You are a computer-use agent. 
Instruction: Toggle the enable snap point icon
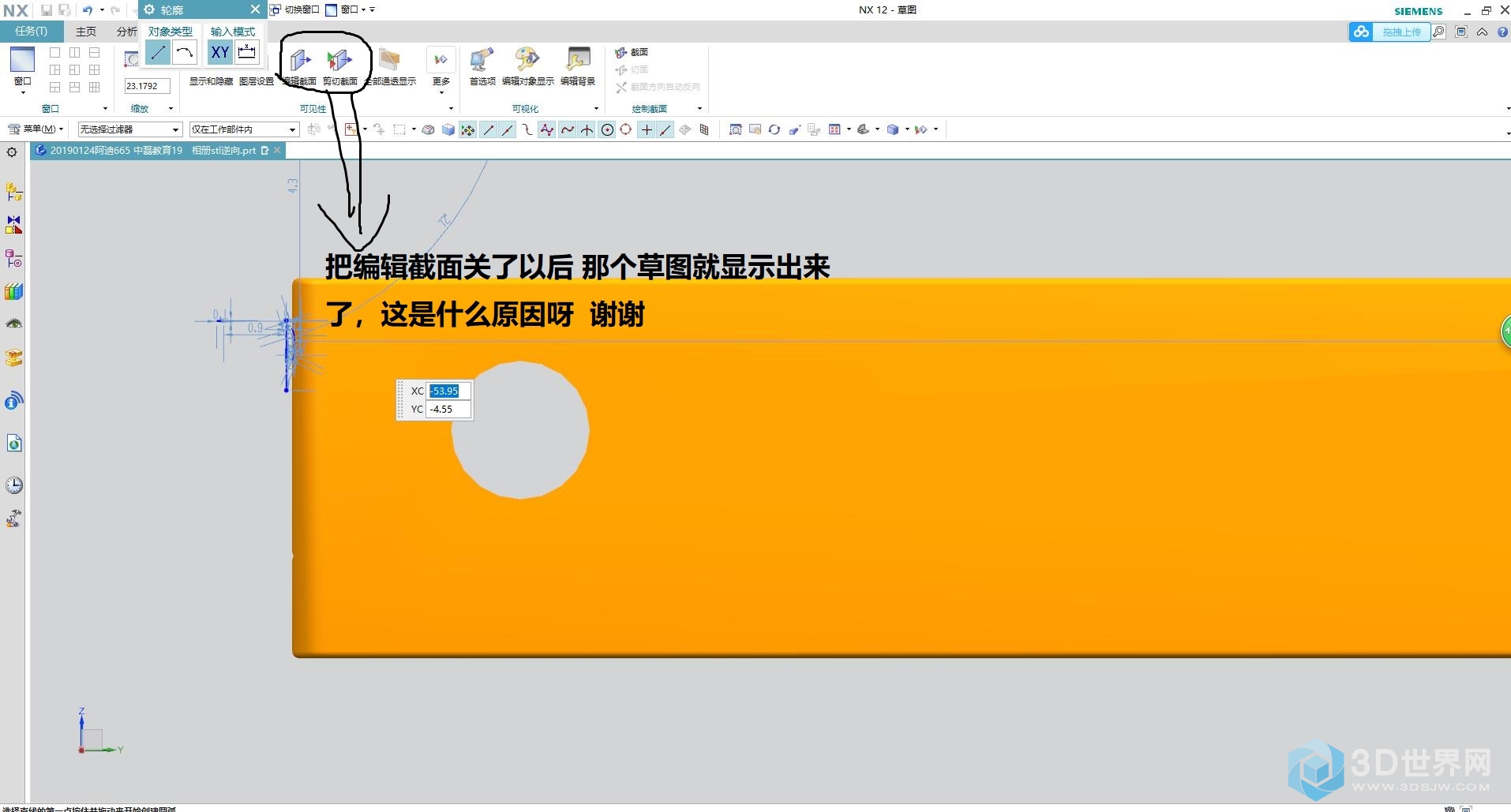(468, 129)
